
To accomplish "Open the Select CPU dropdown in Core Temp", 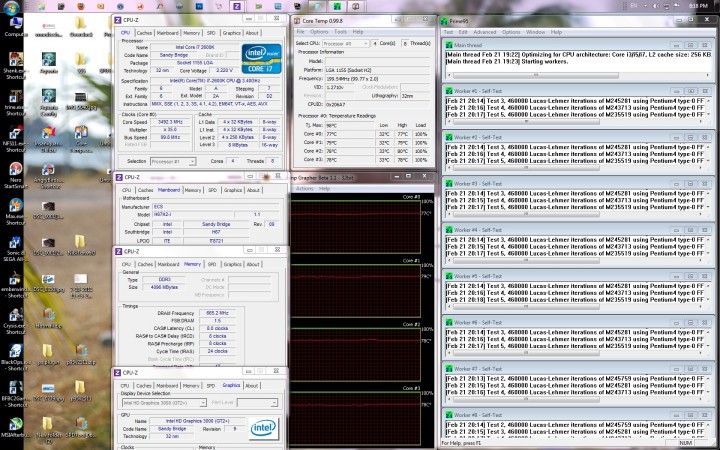I will click(346, 43).
